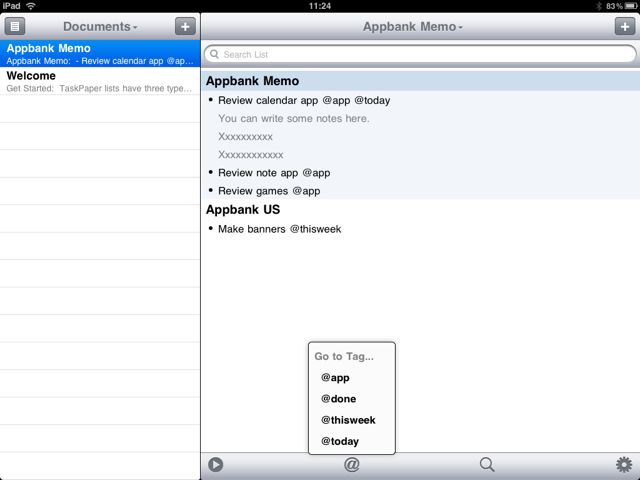Tap the @app tag on Review note app

click(x=316, y=173)
